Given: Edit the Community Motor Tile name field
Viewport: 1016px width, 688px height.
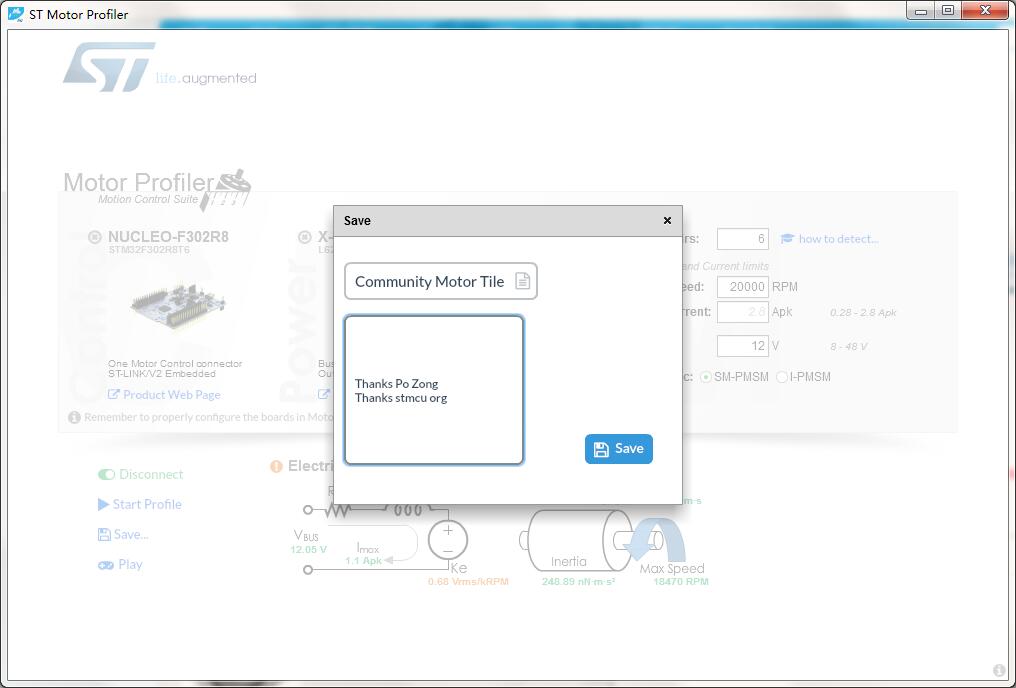Looking at the screenshot, I should click(441, 281).
